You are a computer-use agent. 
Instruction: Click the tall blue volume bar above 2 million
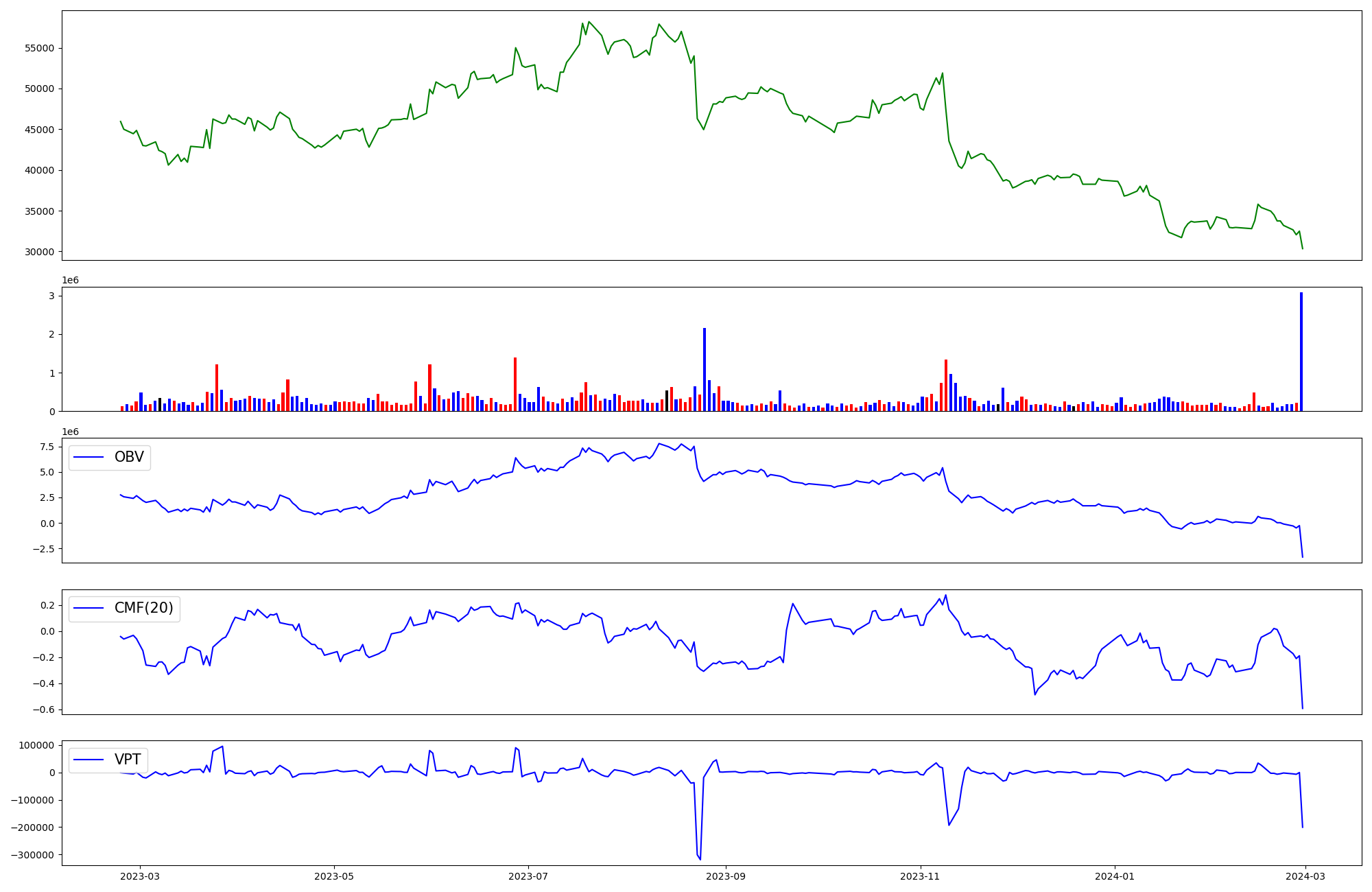(704, 371)
